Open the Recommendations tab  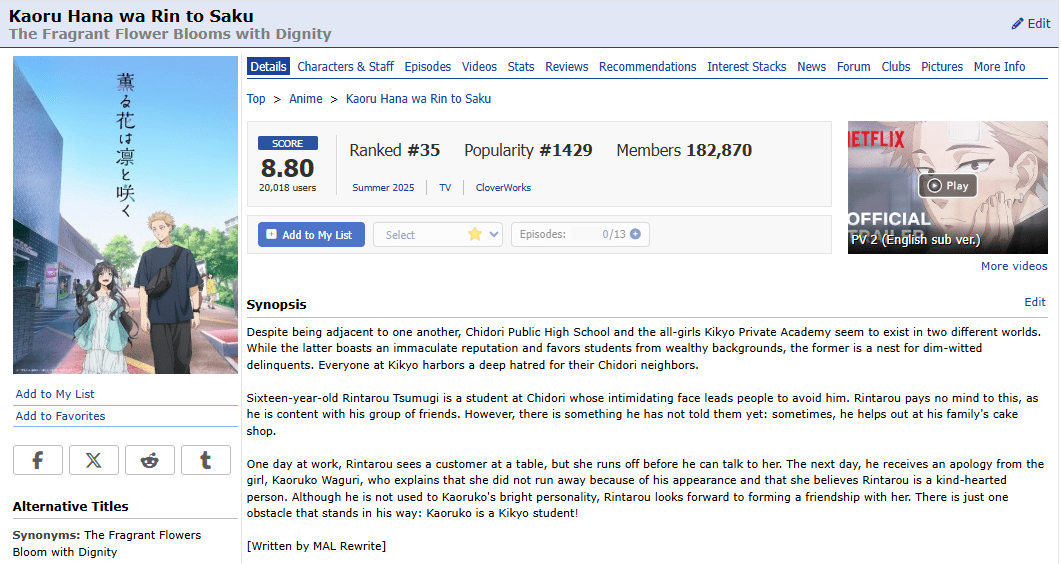(x=648, y=66)
